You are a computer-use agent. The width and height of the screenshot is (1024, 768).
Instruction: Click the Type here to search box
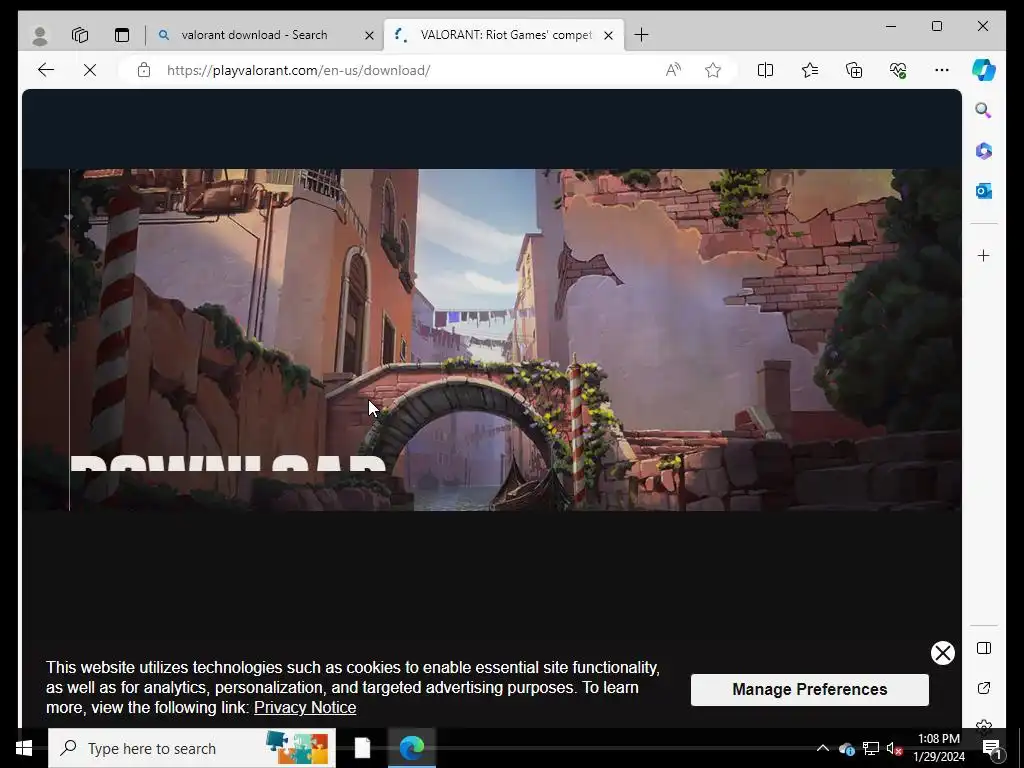192,748
